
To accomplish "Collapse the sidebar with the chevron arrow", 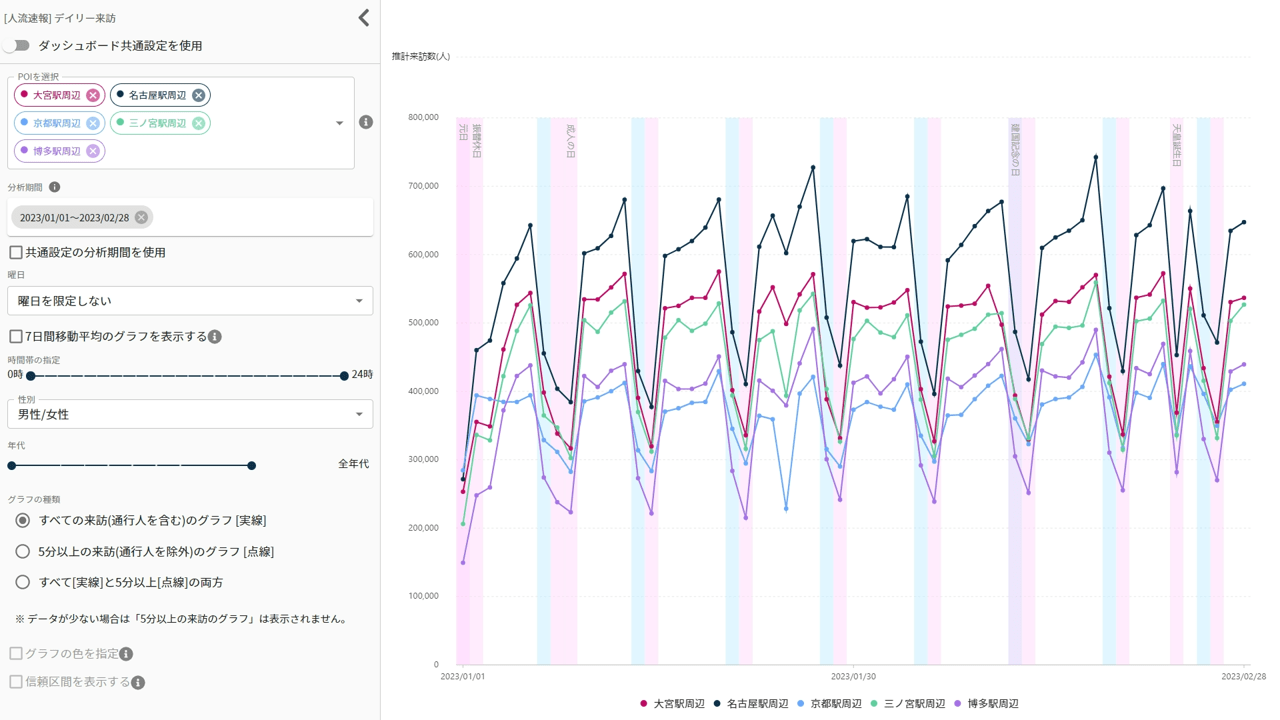I will pos(364,17).
